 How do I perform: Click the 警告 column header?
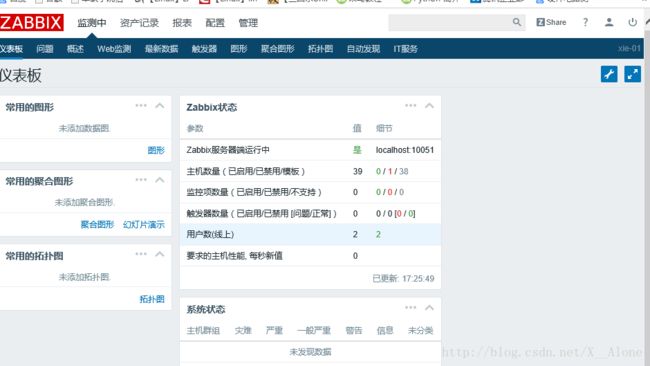(x=354, y=330)
